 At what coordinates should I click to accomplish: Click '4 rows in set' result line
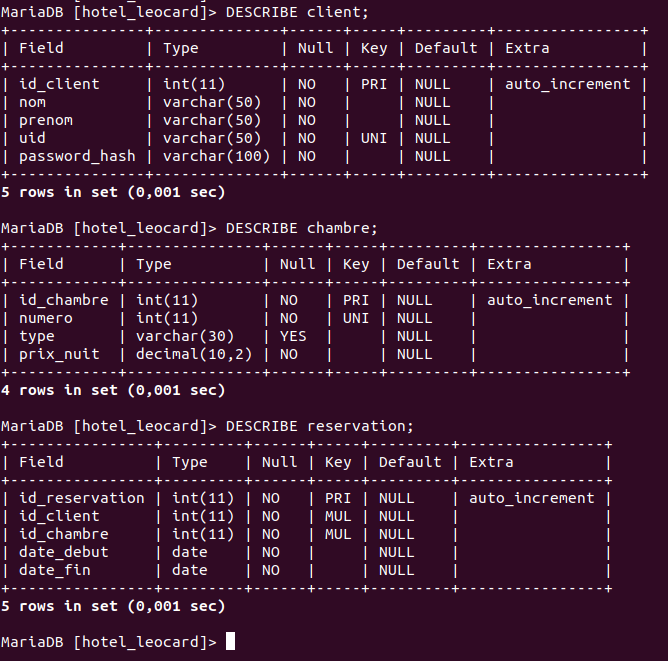(x=112, y=390)
